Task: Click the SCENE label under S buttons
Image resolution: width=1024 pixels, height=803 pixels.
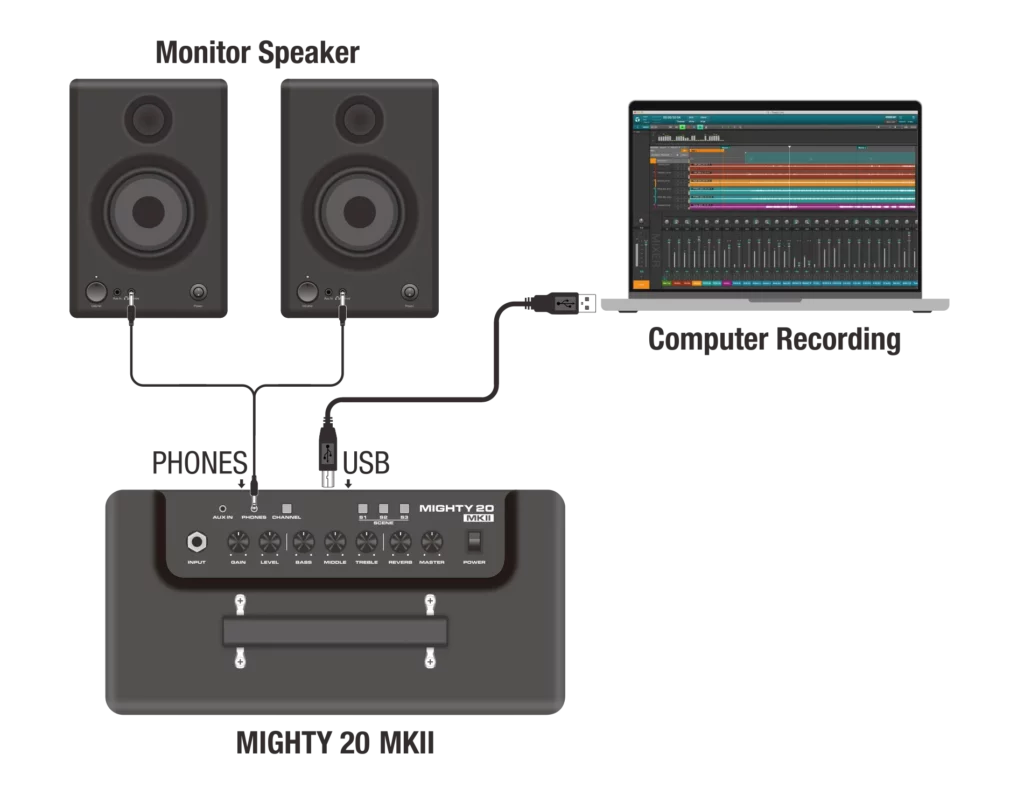Action: click(383, 523)
